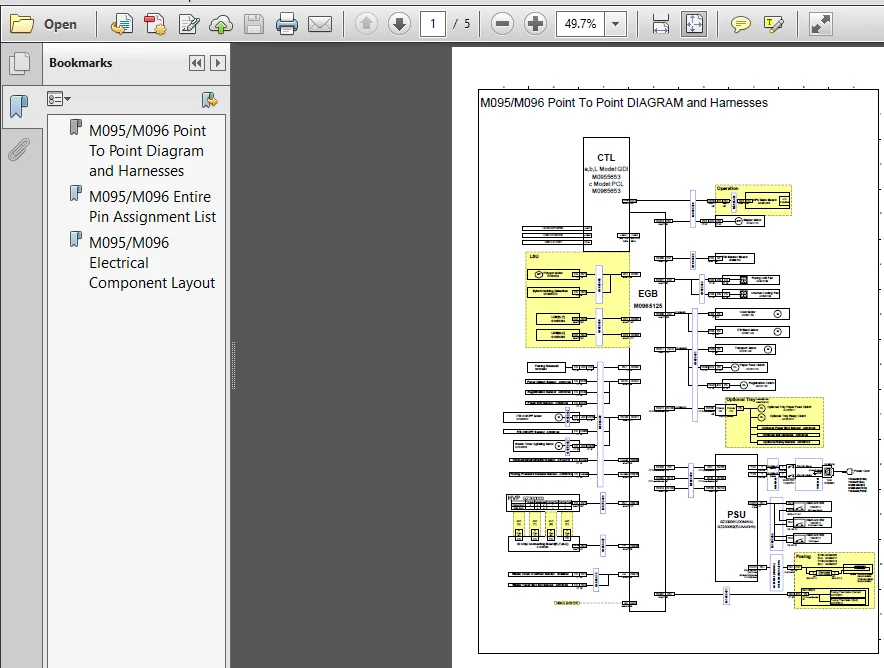
Task: Click the zoom out minus button
Action: [502, 24]
